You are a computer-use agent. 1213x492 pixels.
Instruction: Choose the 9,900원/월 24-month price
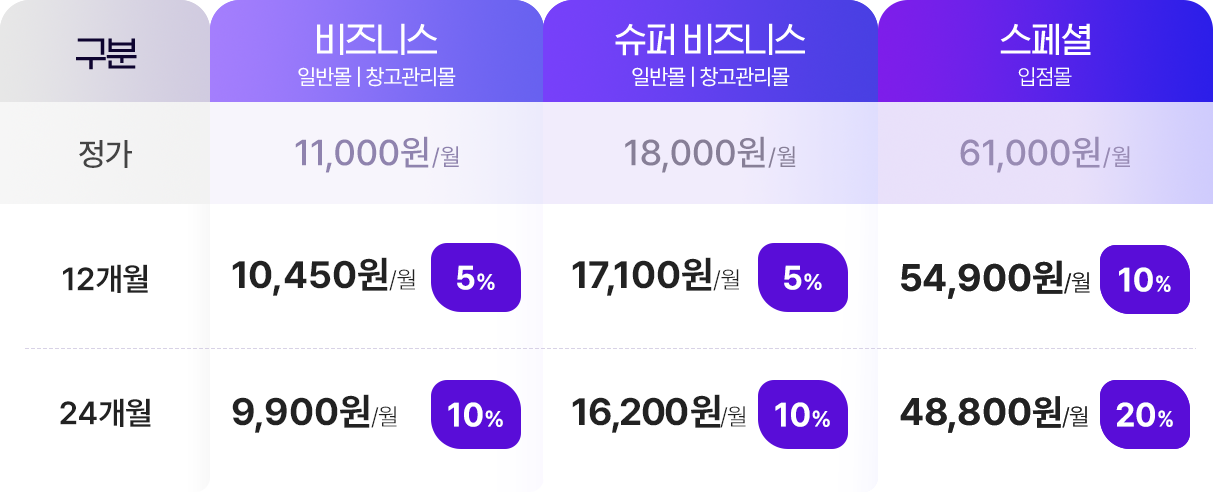point(314,413)
